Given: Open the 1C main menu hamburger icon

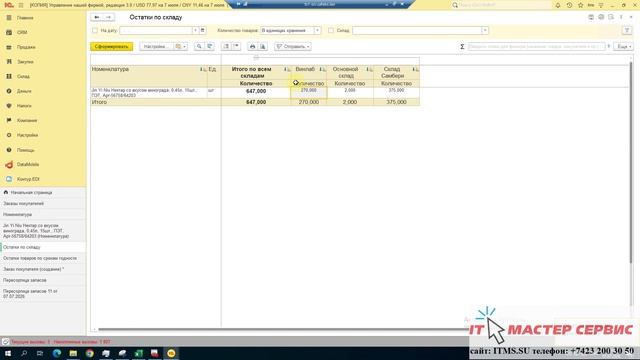Looking at the screenshot, I should [x=21, y=5].
